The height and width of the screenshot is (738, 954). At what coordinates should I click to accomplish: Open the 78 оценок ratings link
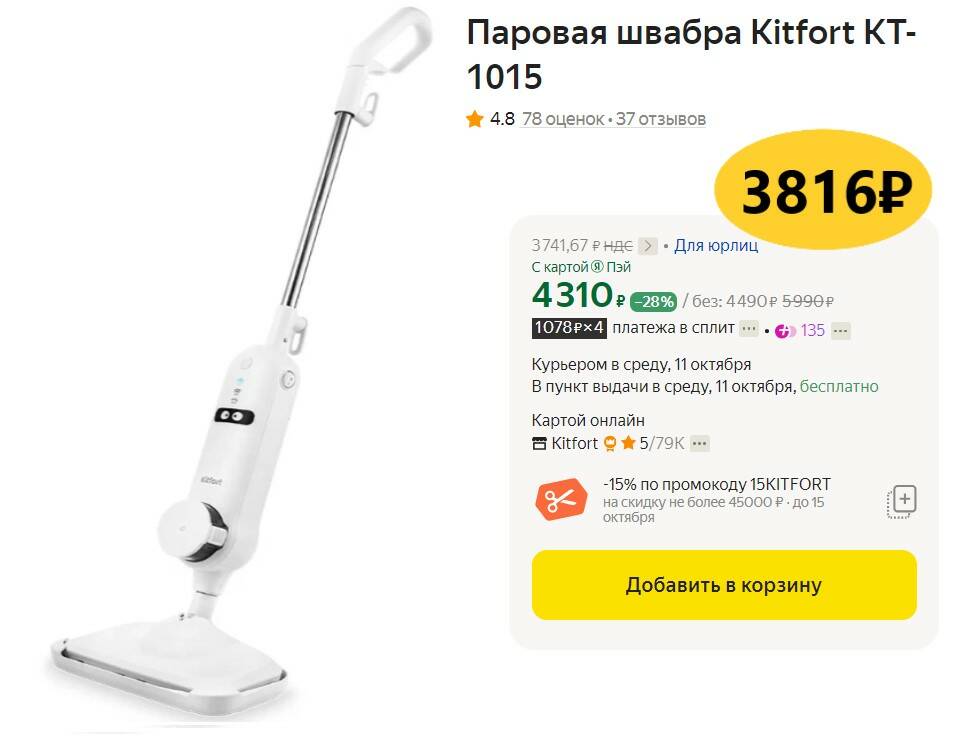(x=563, y=119)
